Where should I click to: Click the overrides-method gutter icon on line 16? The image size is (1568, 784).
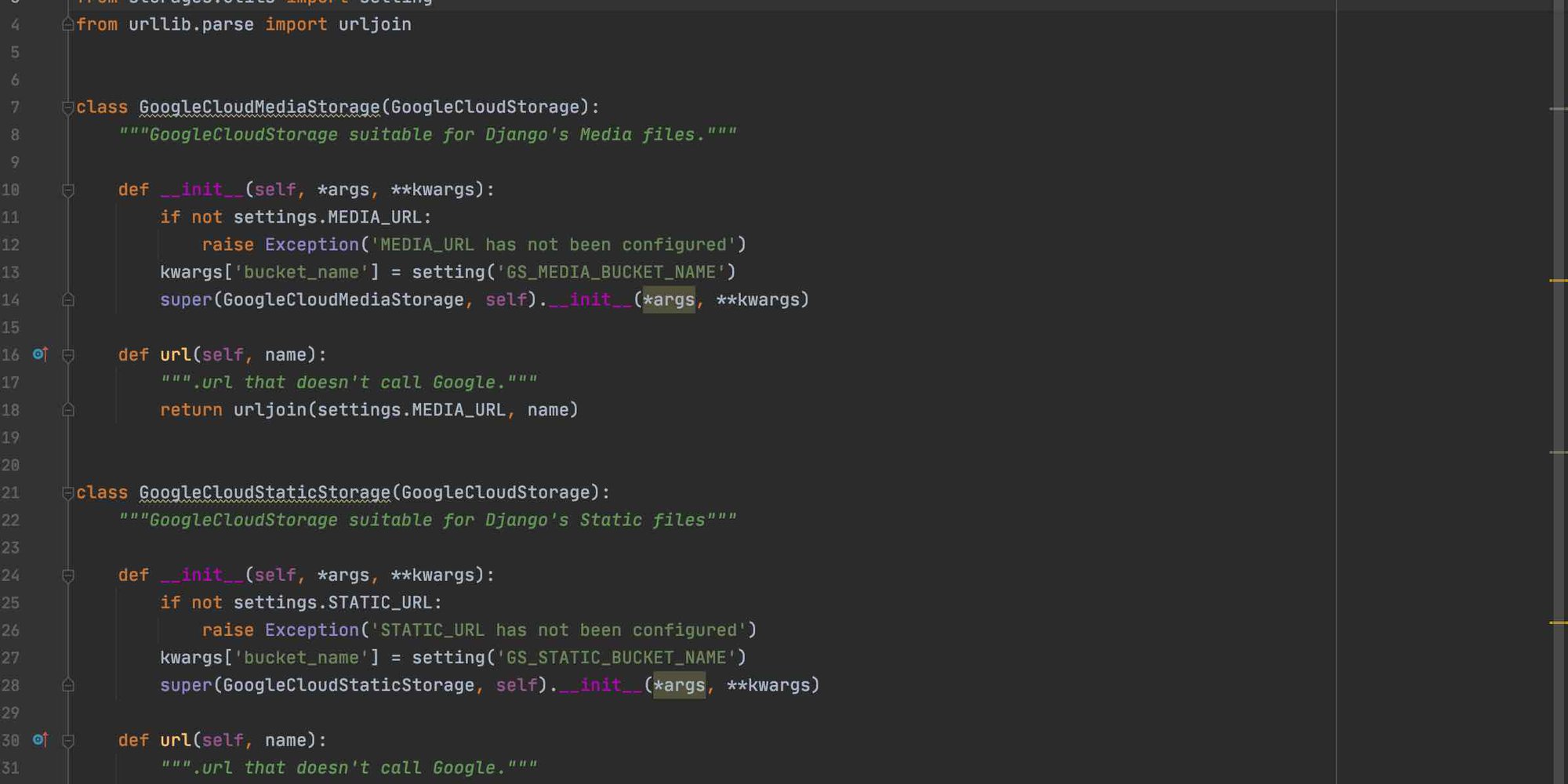[40, 354]
